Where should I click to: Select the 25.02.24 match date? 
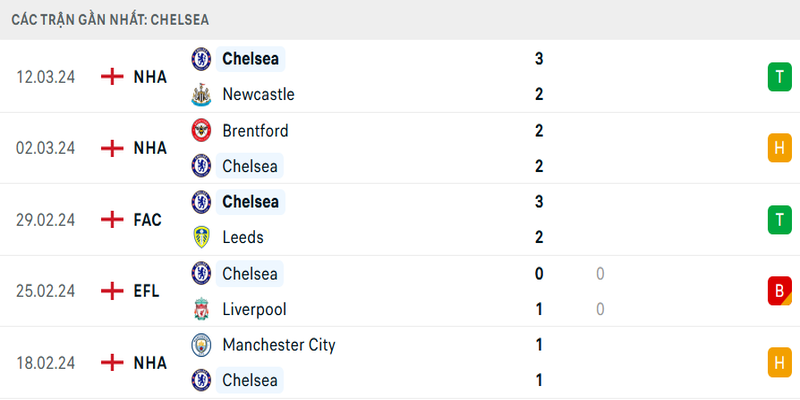46,291
